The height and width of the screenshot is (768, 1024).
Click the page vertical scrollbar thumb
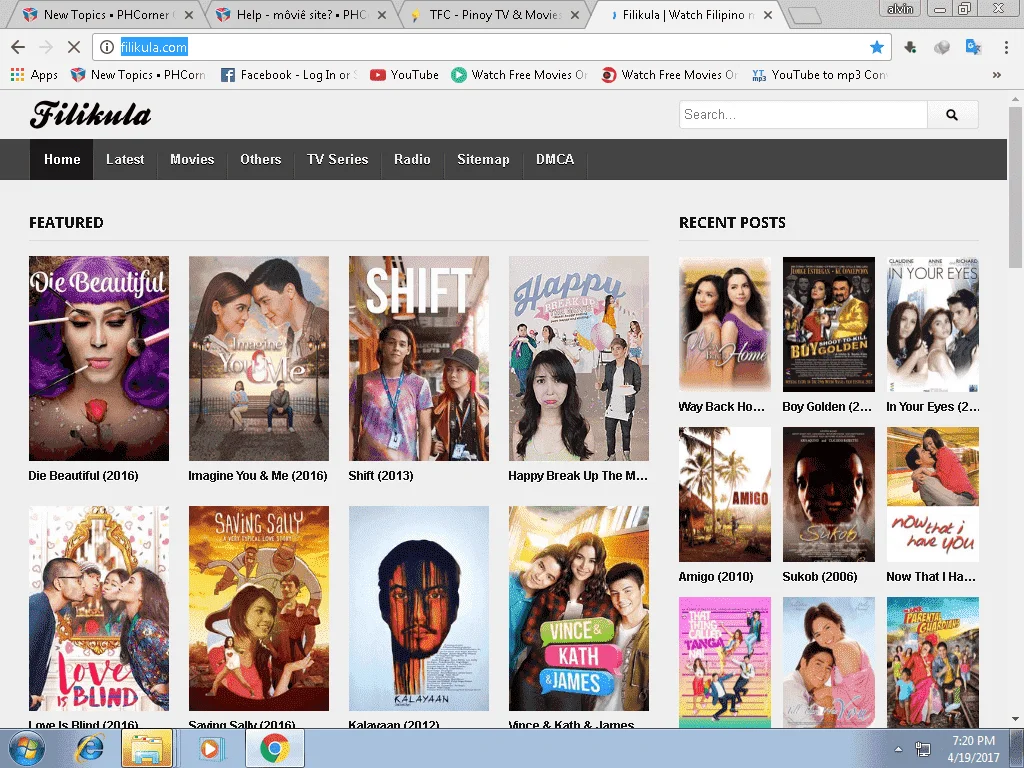click(x=1015, y=186)
